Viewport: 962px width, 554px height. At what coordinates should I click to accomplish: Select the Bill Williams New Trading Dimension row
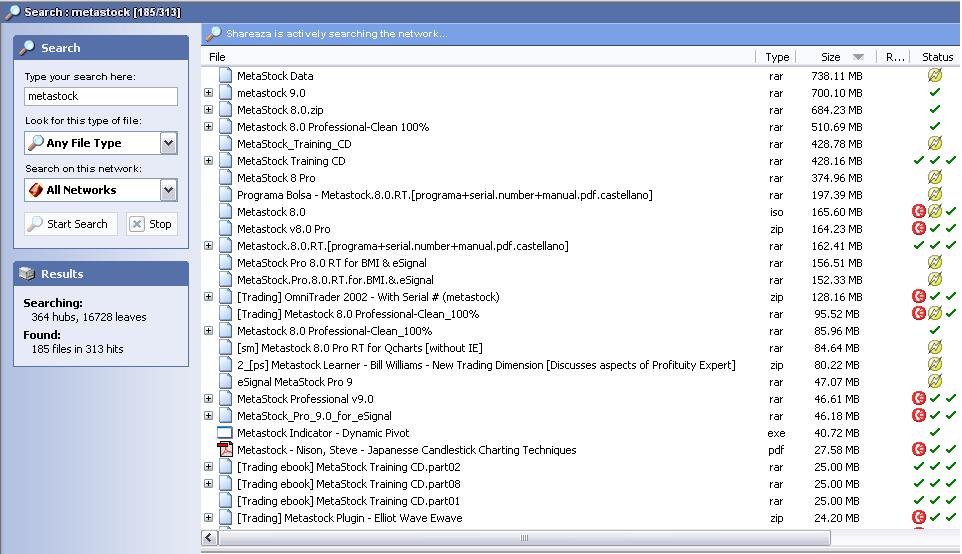tap(580, 364)
